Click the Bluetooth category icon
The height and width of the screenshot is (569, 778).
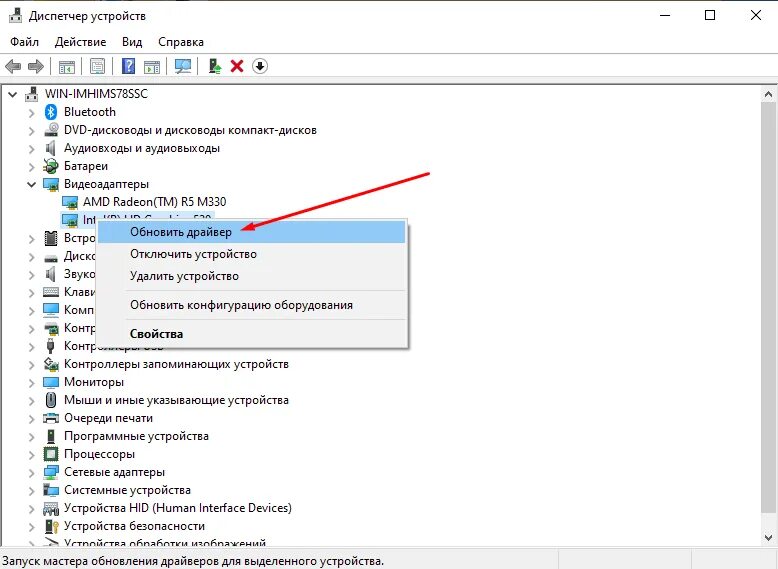coord(51,112)
